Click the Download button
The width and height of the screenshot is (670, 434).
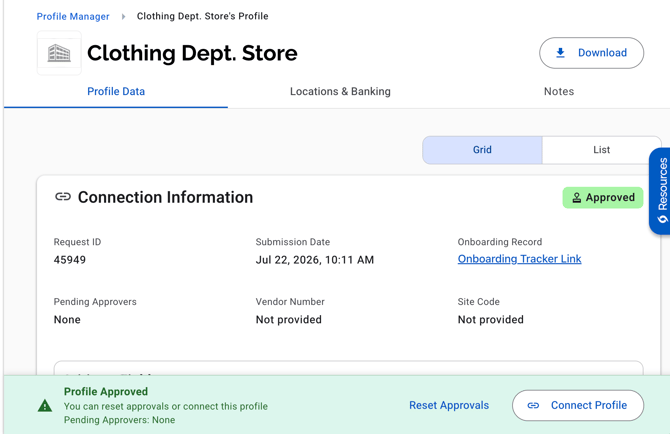point(591,53)
